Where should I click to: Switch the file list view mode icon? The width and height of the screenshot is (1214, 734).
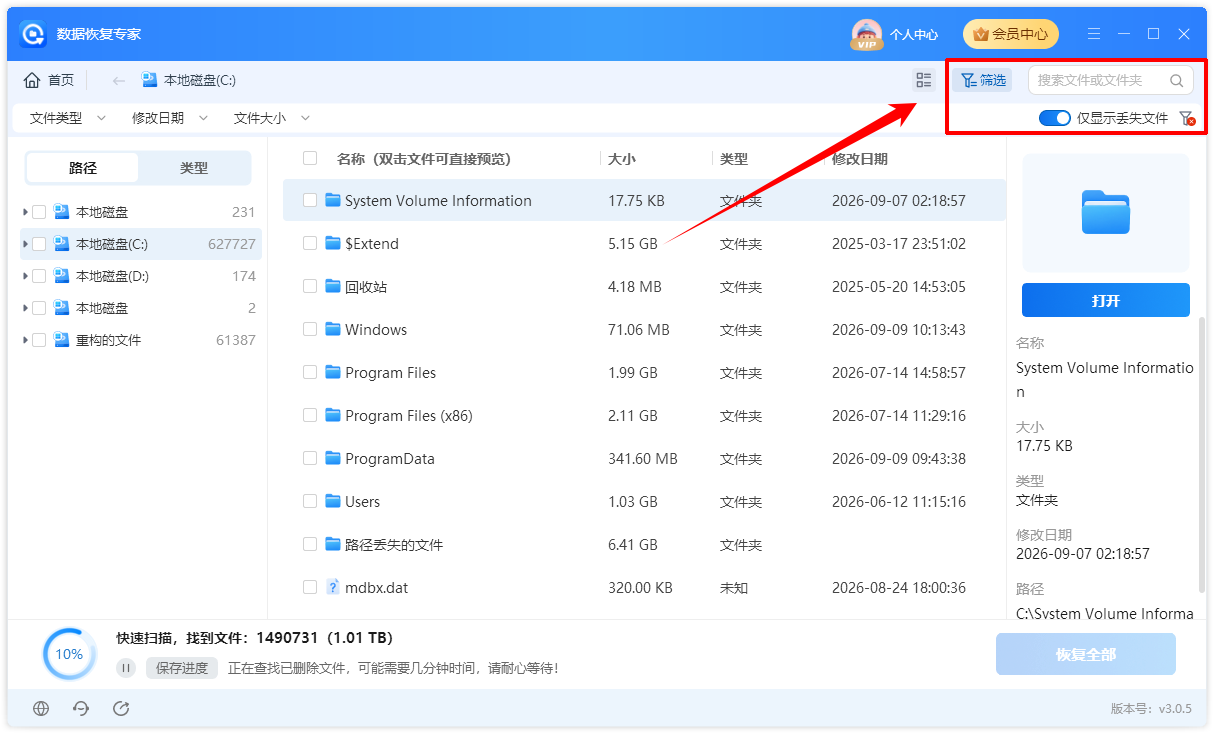924,80
